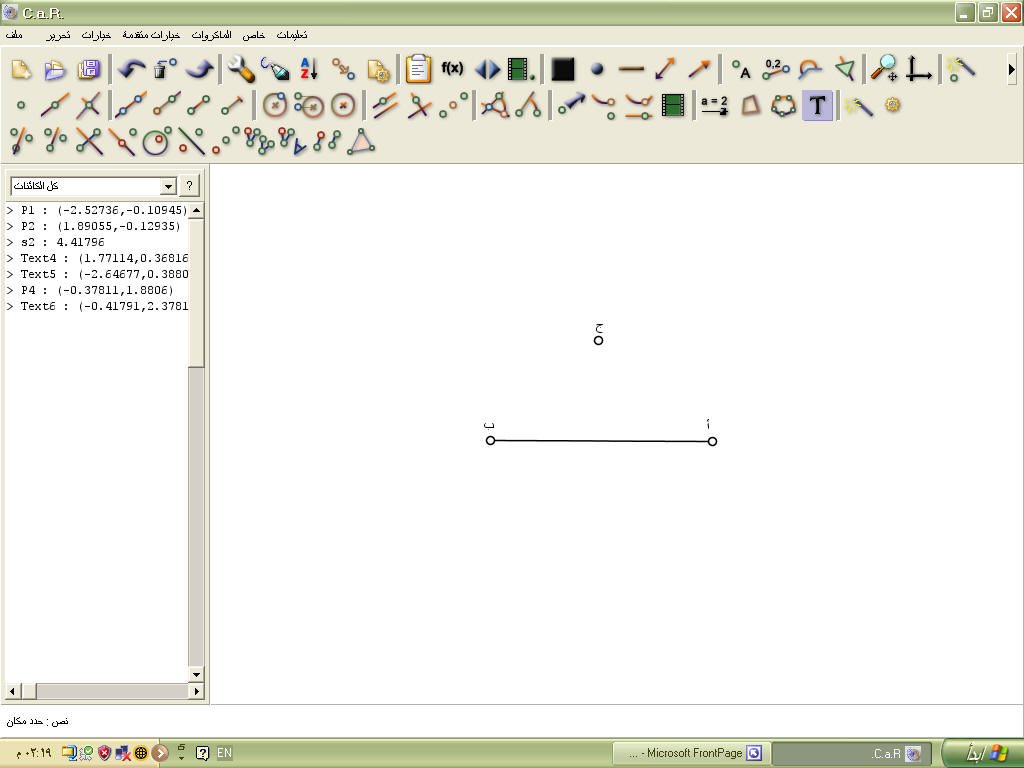Redo with the forward arrow icon
The height and width of the screenshot is (768, 1024).
coord(199,69)
